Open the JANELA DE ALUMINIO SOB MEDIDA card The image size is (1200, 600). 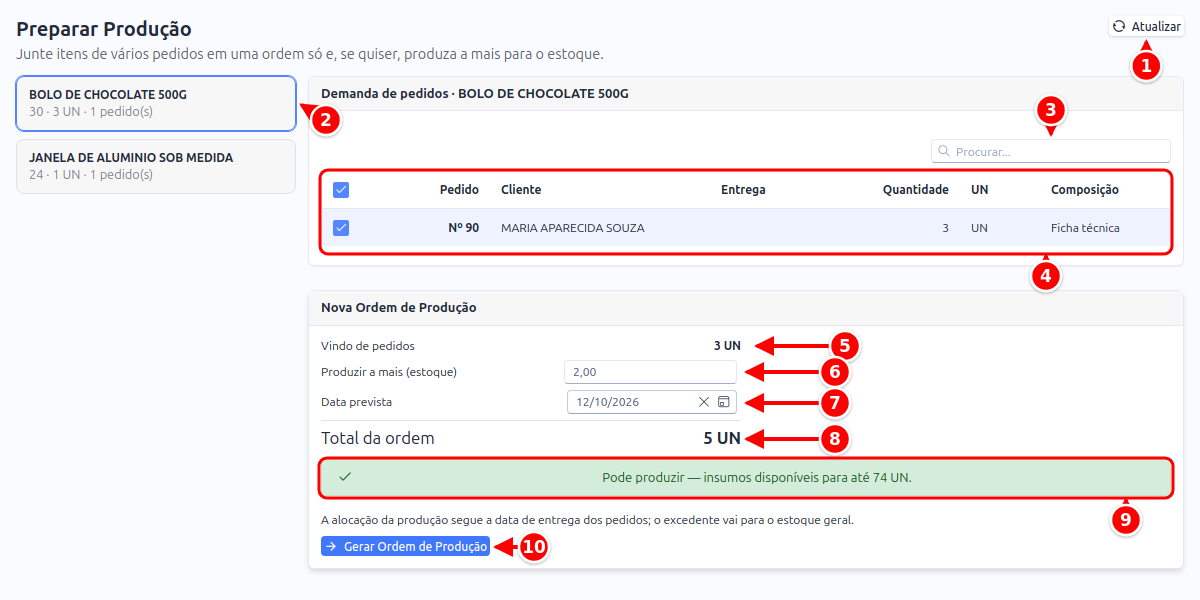point(156,166)
